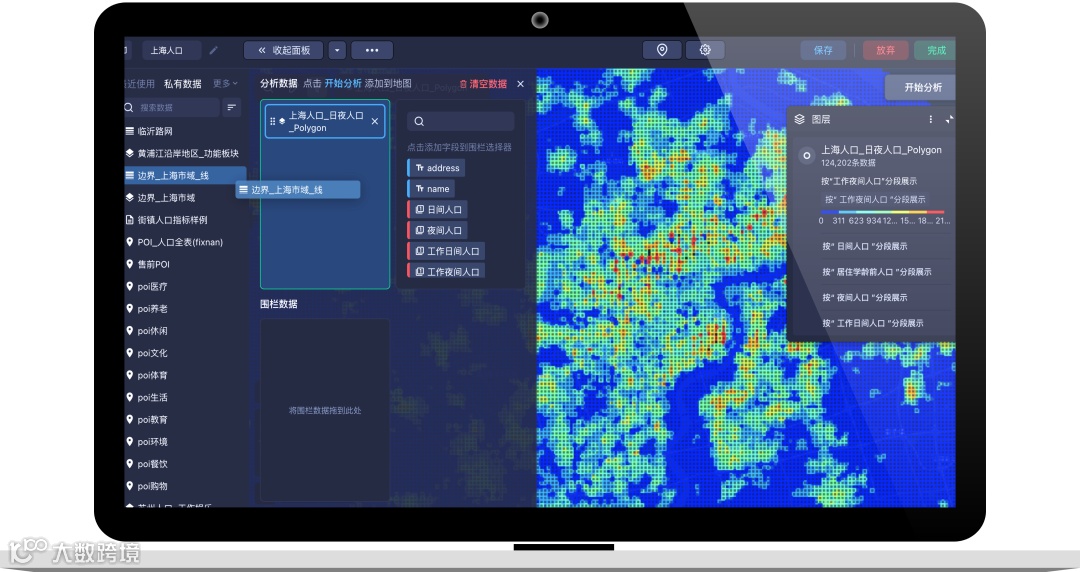Collapse the 图层 panel with the shrink icon
The image size is (1080, 572).
(949, 119)
